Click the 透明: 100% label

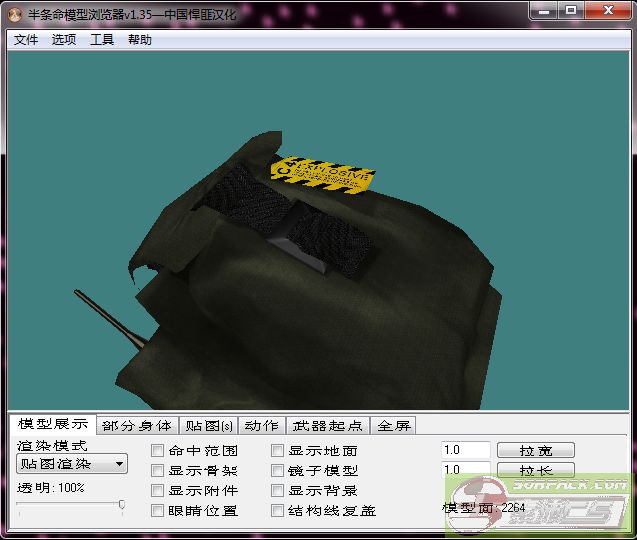click(x=51, y=488)
